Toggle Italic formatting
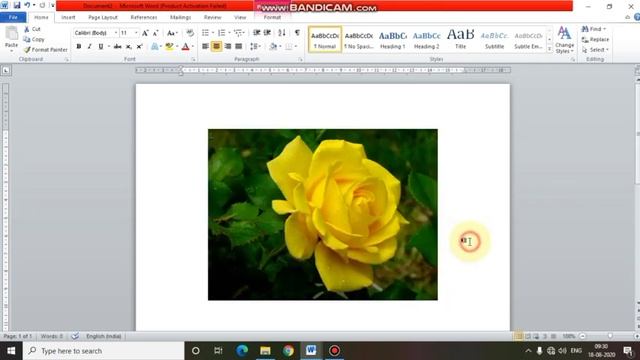The width and height of the screenshot is (640, 360). [89, 47]
